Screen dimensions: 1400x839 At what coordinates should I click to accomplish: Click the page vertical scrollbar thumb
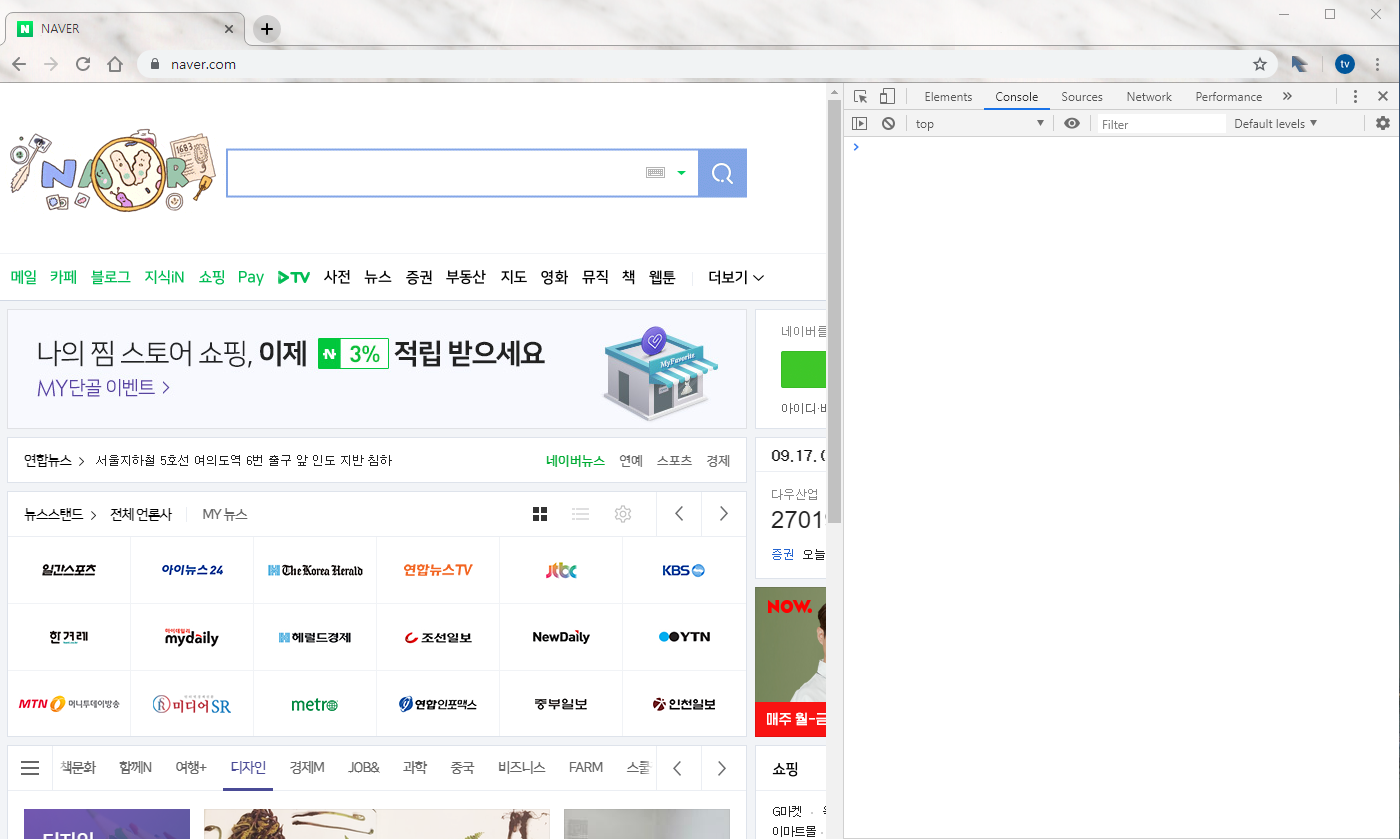tap(834, 311)
